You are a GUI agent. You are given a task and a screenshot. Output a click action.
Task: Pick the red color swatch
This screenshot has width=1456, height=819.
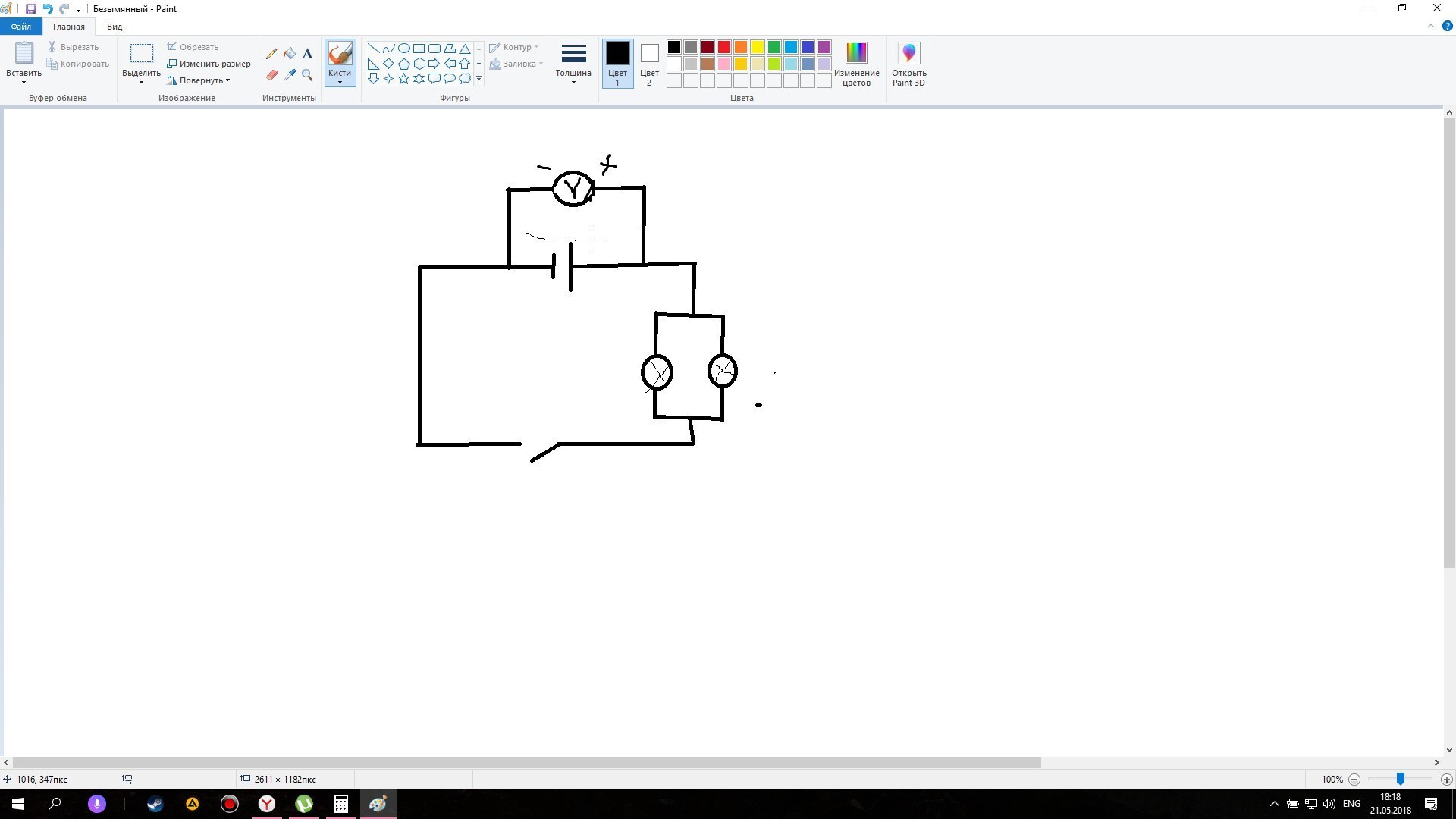click(x=724, y=47)
